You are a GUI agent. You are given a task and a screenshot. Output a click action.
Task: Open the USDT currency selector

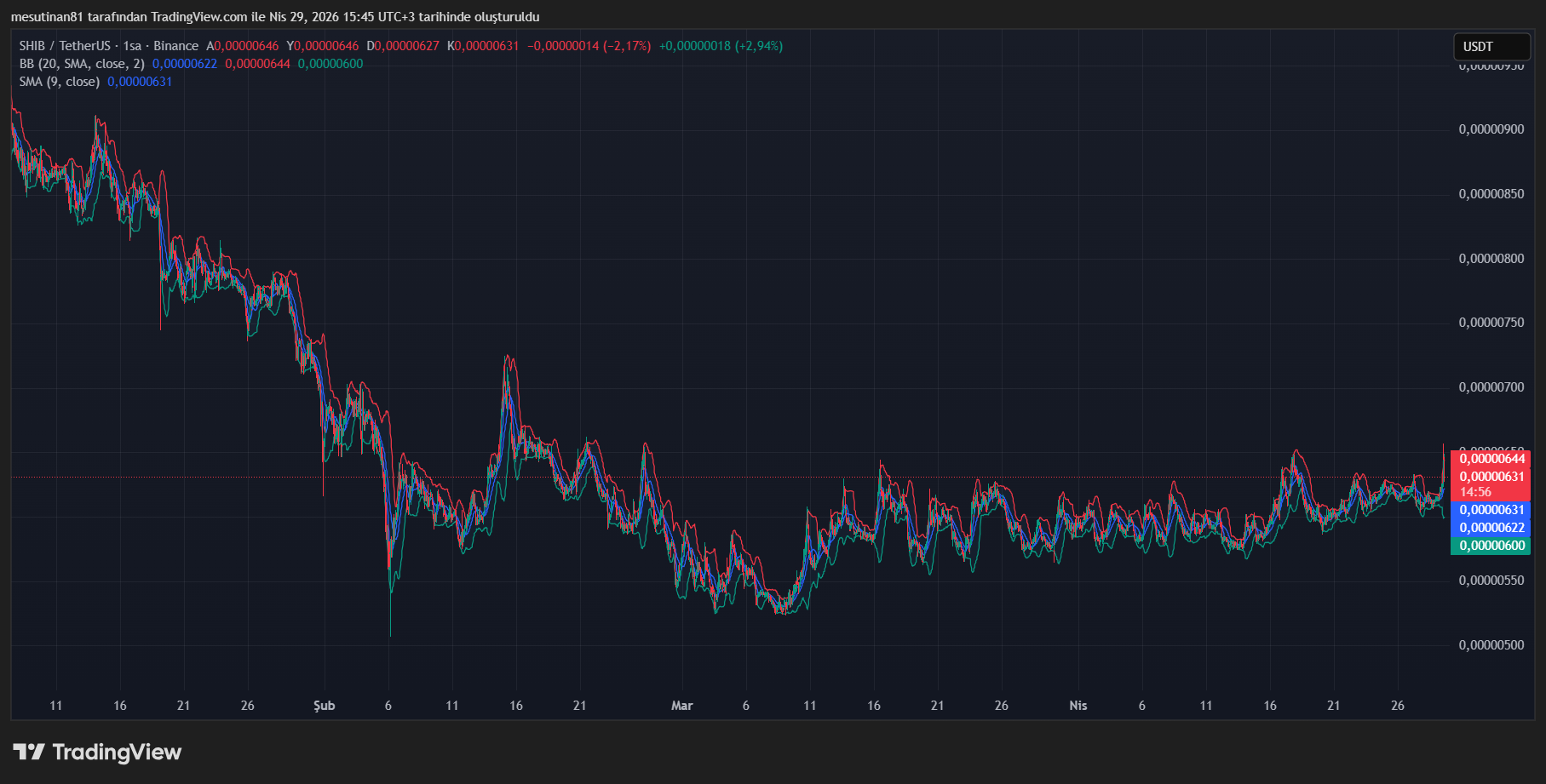coord(1490,47)
